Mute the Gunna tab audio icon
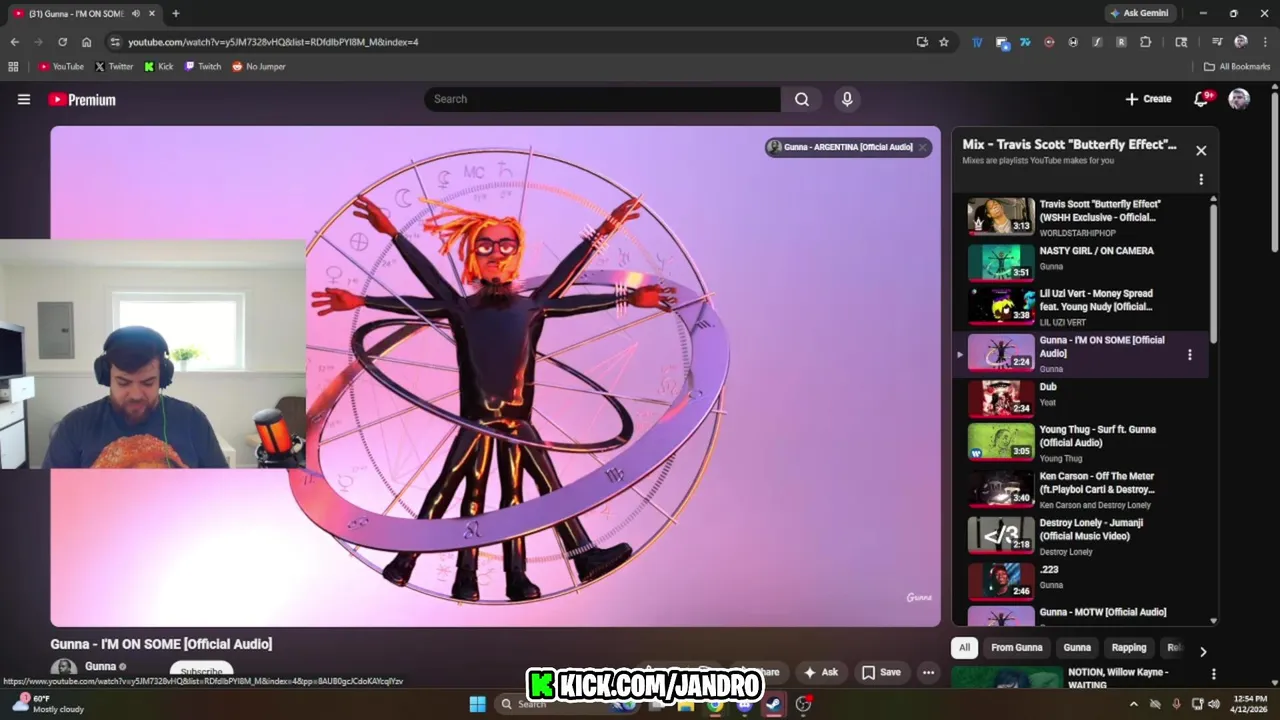Screen dimensions: 1280x720 [x=136, y=14]
